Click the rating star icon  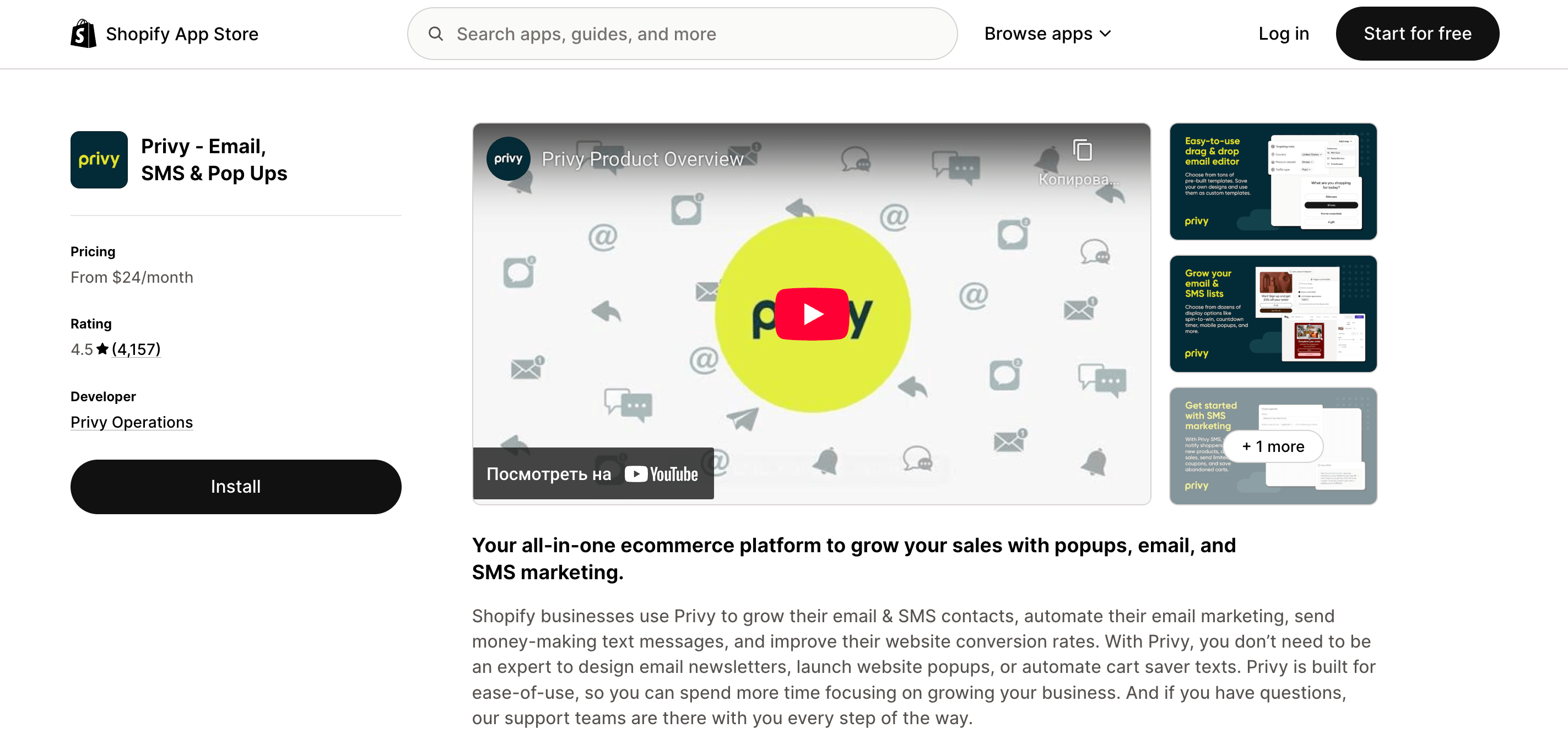coord(102,349)
